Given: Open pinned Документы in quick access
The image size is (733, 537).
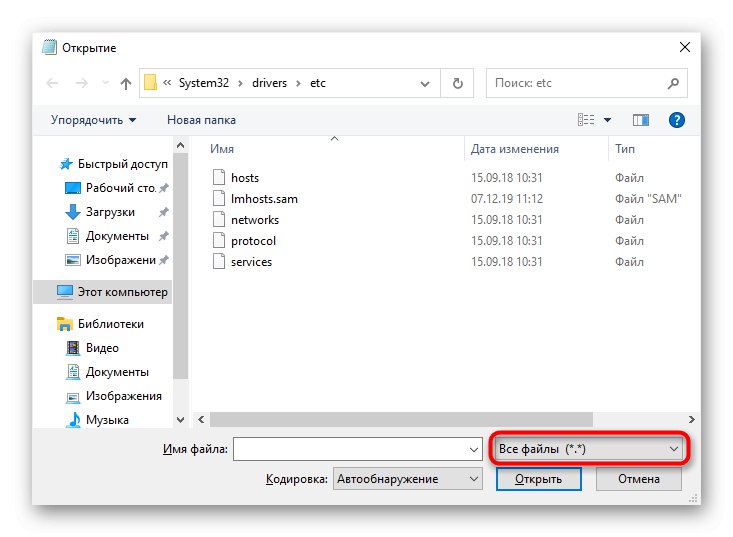Looking at the screenshot, I should point(117,236).
